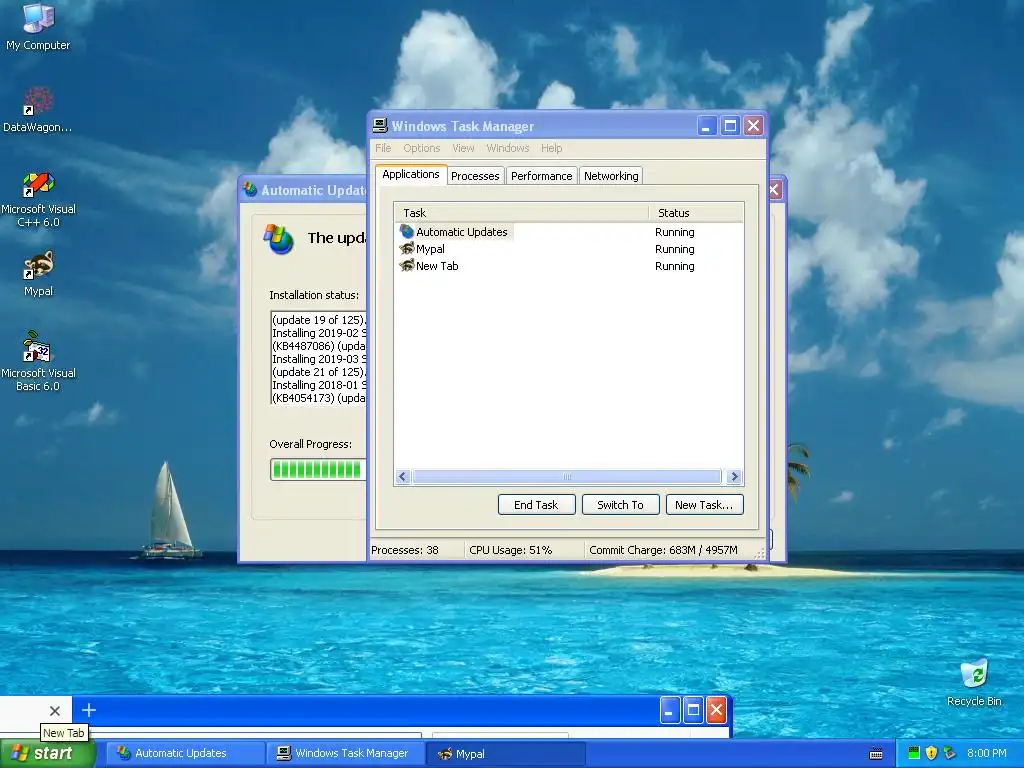
Task: Select the Mypal task row
Action: click(x=568, y=249)
